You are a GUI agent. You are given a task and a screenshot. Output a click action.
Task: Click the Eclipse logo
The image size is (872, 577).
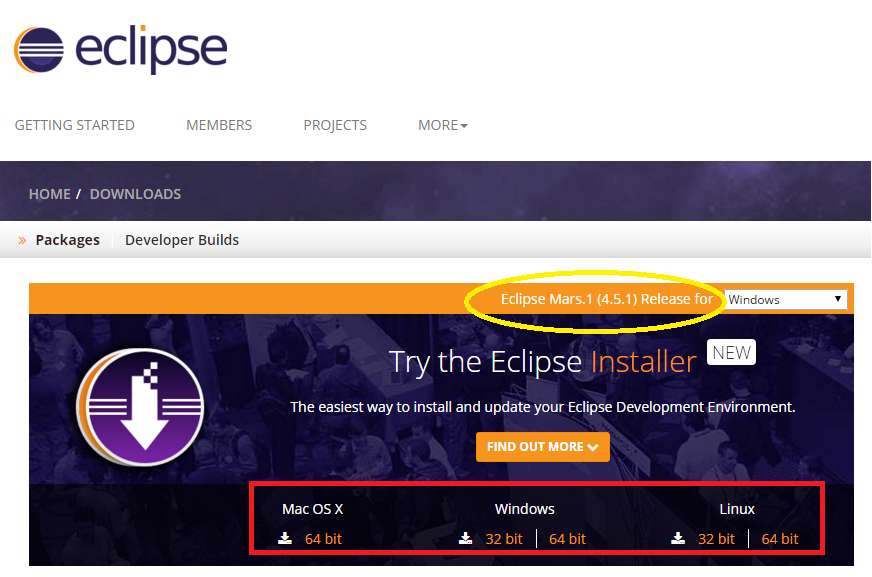(121, 49)
